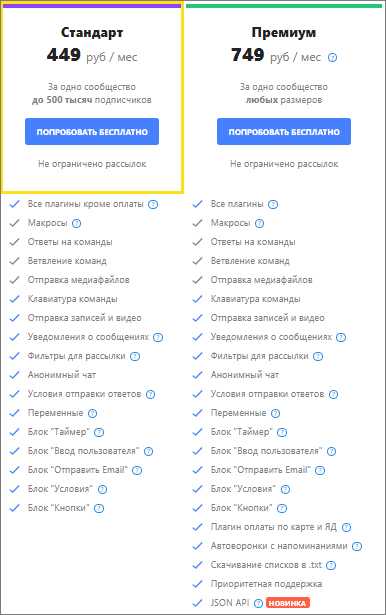Select the Стандарт plan heading
The height and width of the screenshot is (615, 386).
[92, 32]
